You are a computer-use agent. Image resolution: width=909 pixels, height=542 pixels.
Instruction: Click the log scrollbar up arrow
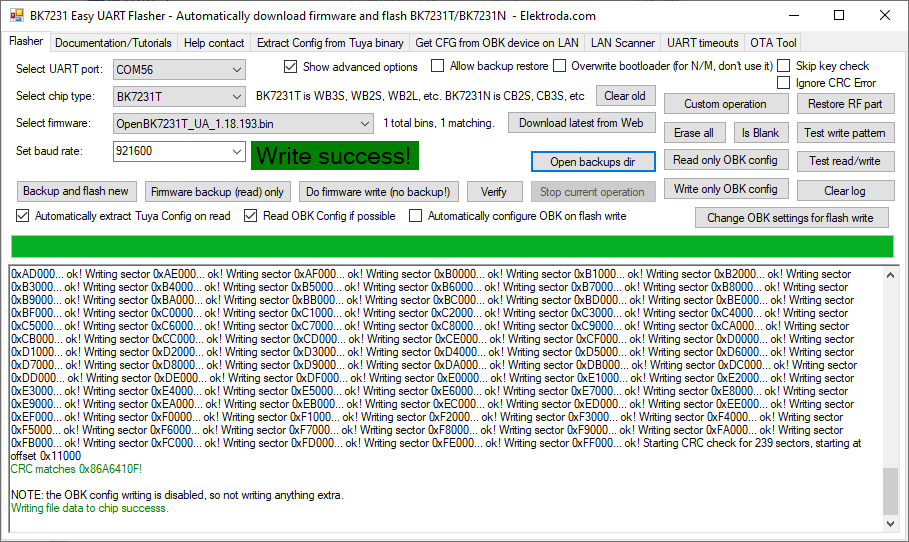[x=890, y=275]
